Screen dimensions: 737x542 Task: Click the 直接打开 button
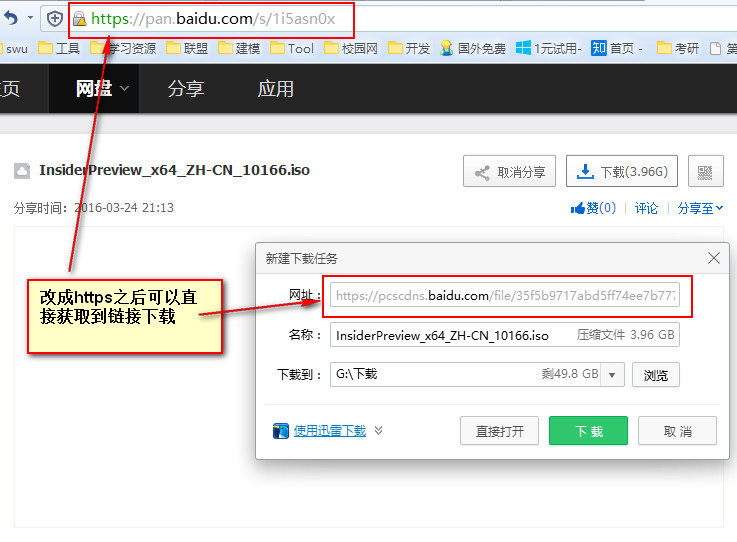[x=499, y=431]
